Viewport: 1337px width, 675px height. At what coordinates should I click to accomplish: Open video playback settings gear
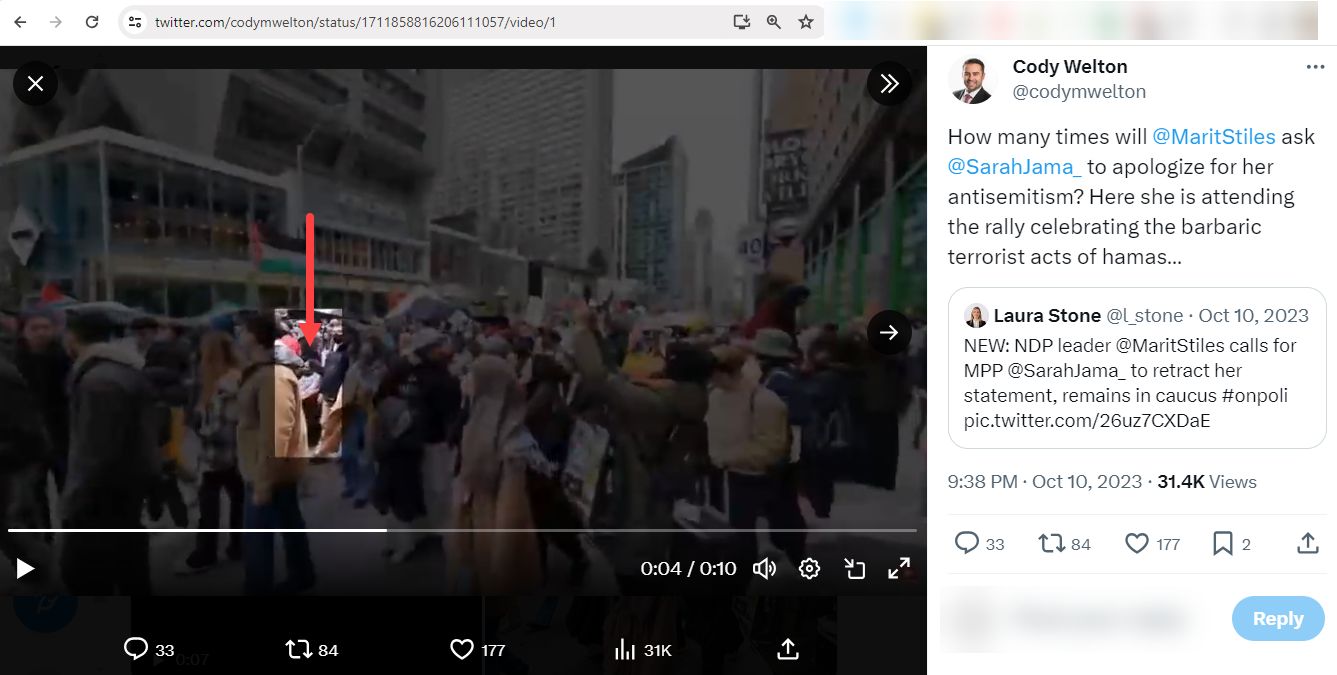tap(809, 569)
